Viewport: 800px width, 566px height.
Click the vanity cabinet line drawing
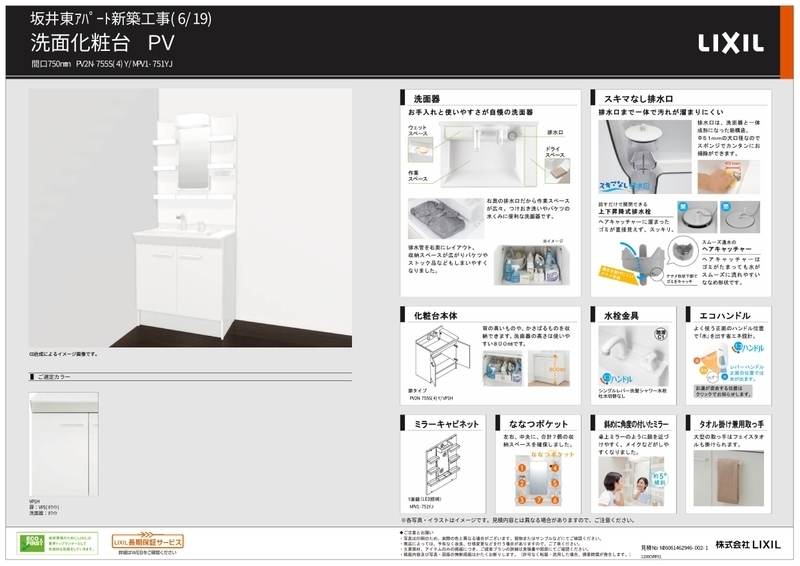443,355
